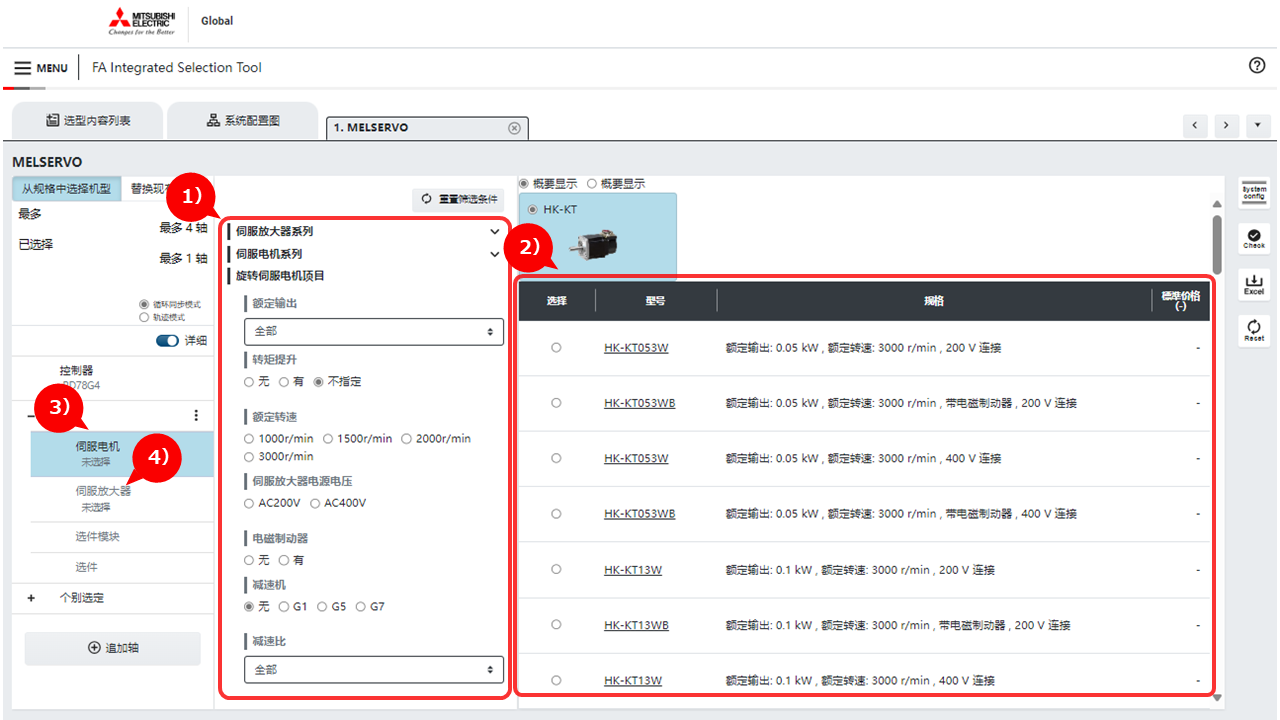The image size is (1280, 720).
Task: Choose AC200V power supply voltage
Action: tap(249, 503)
